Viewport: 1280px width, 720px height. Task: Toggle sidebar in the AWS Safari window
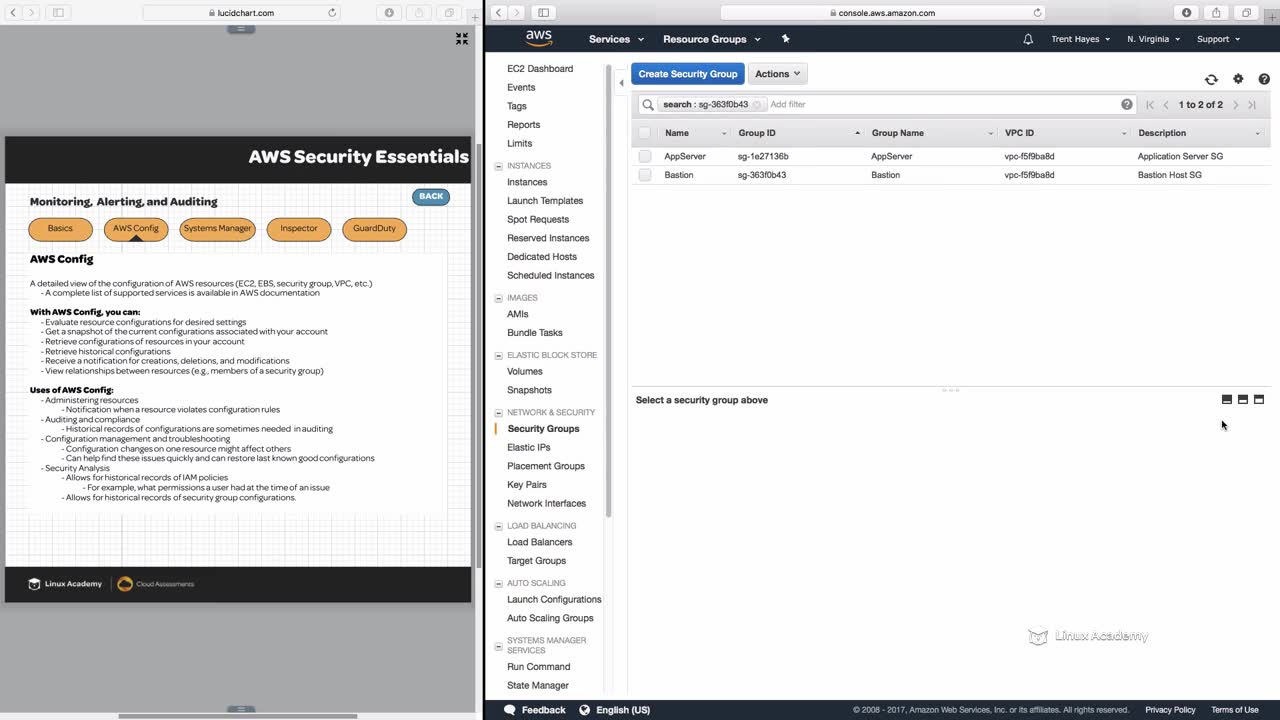(543, 13)
